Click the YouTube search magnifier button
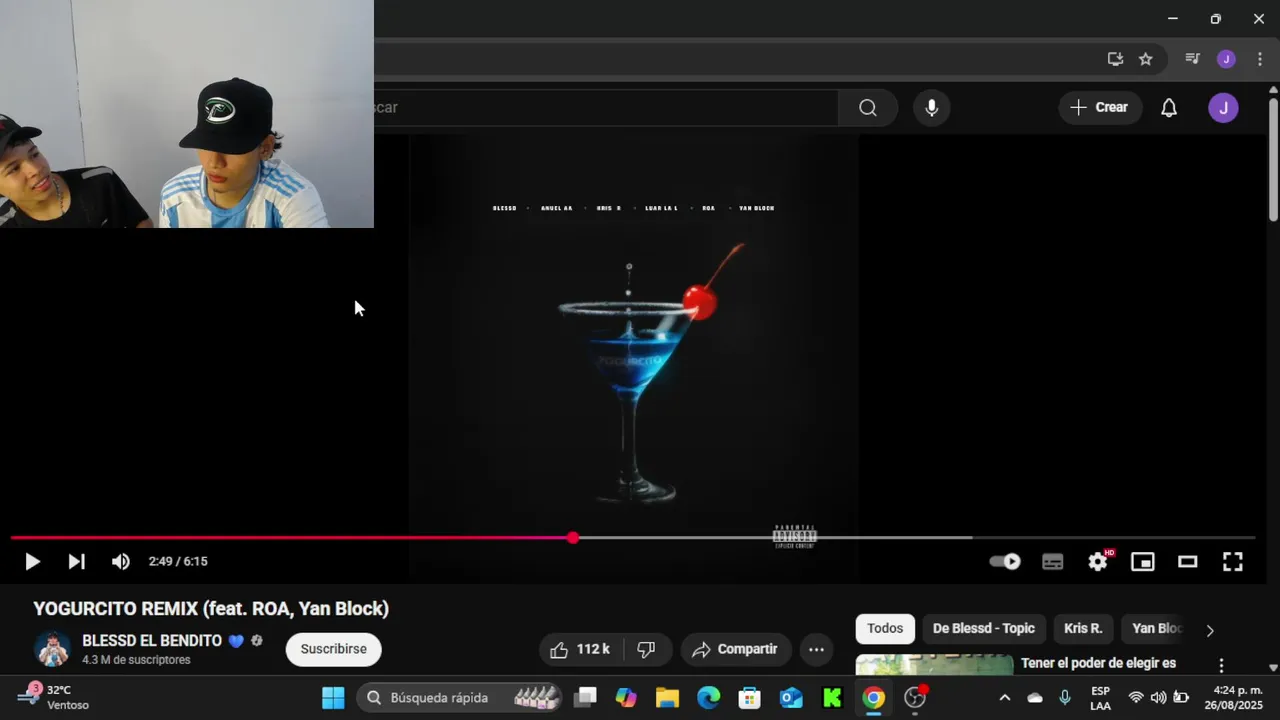Viewport: 1280px width, 720px height. [867, 108]
